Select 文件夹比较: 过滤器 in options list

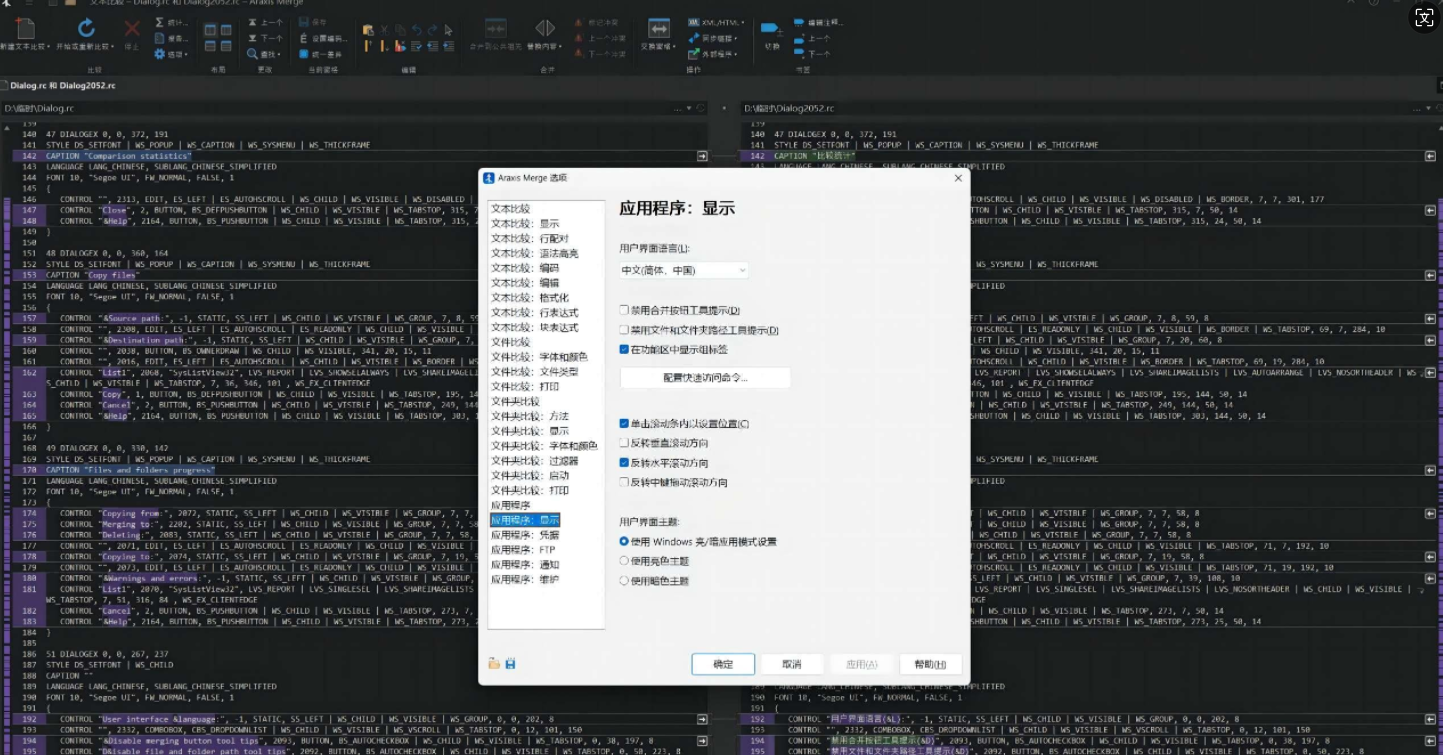535,461
